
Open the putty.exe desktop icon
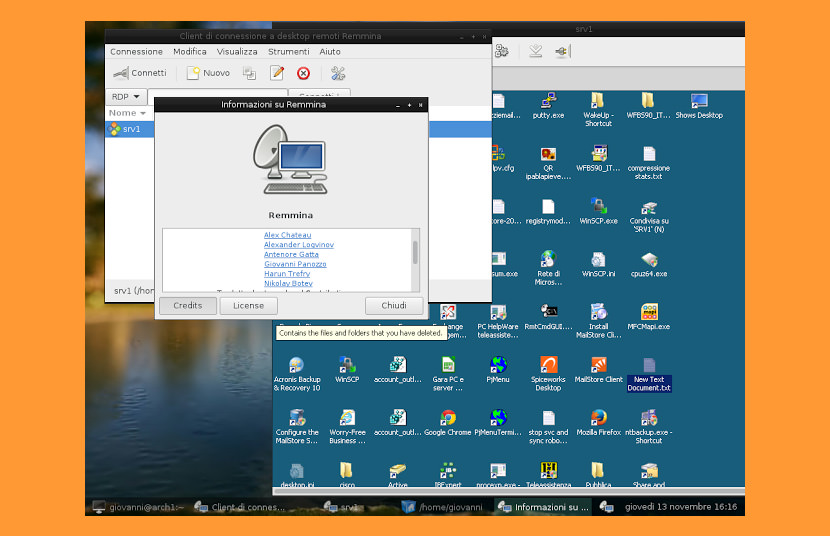click(548, 105)
